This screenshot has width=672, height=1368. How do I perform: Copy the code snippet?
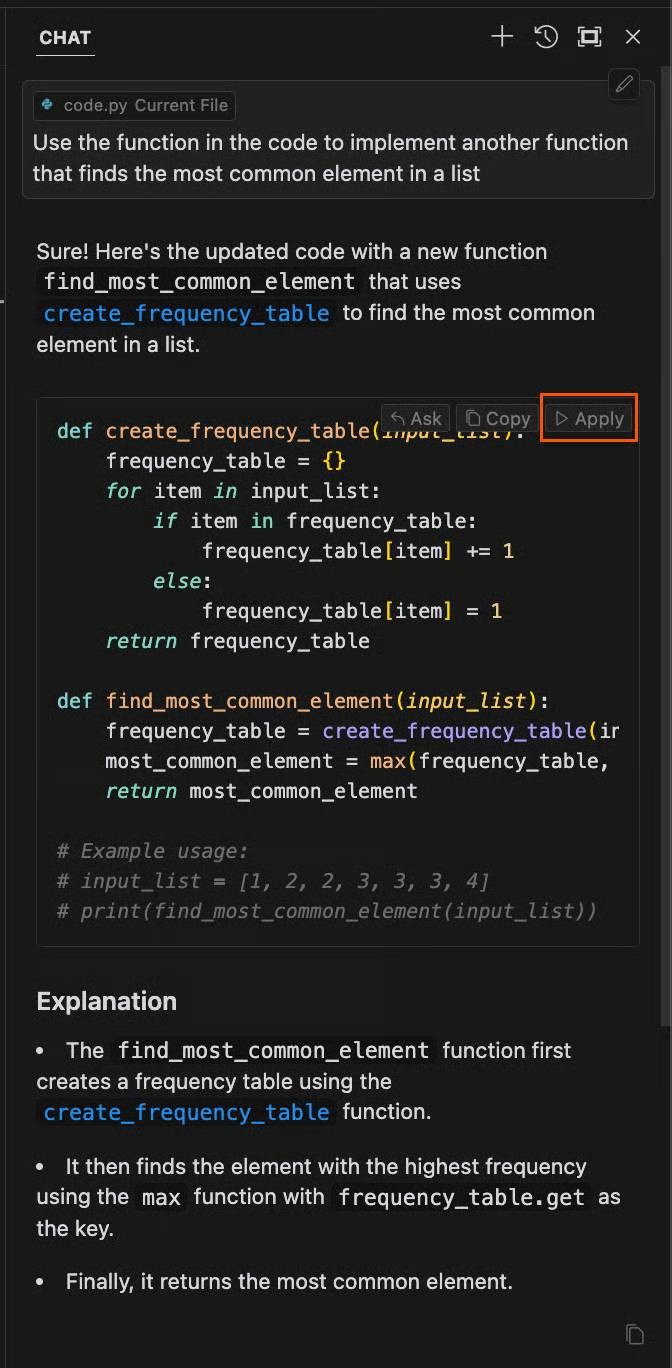point(497,418)
